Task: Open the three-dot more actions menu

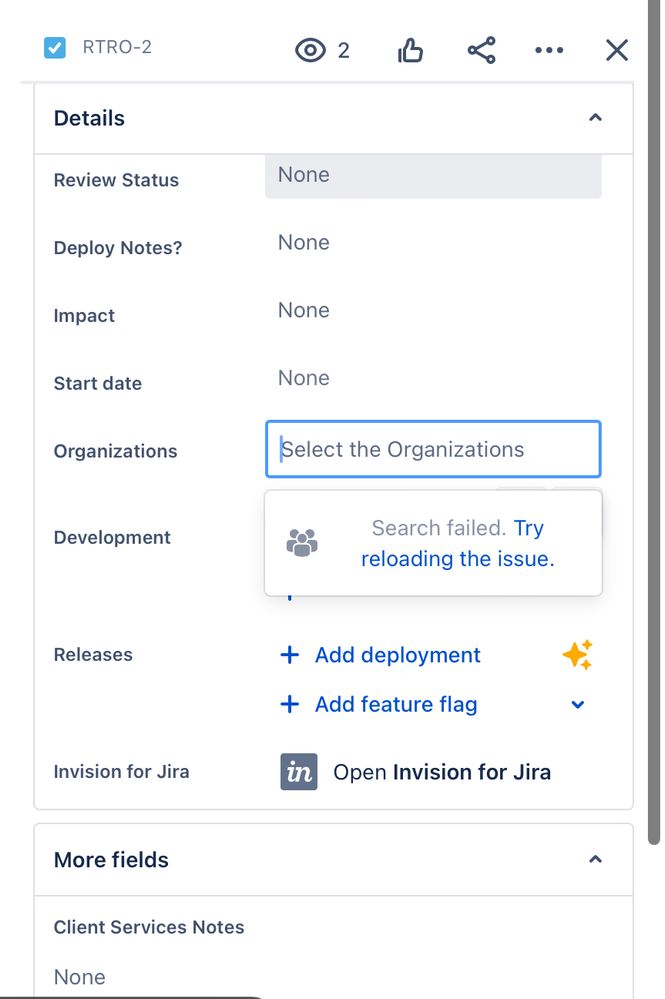Action: click(x=549, y=50)
